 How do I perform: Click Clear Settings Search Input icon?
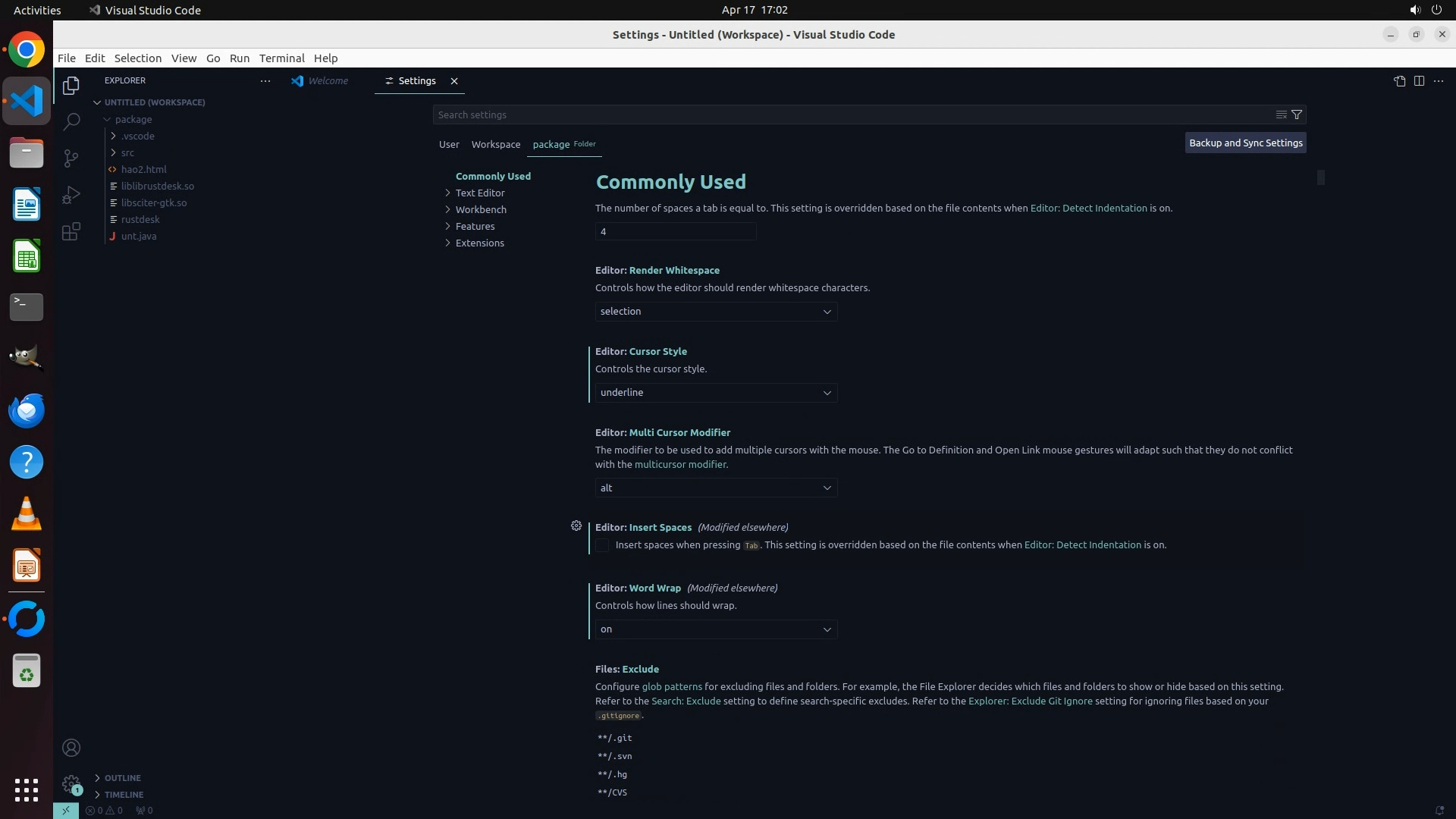[x=1281, y=115]
